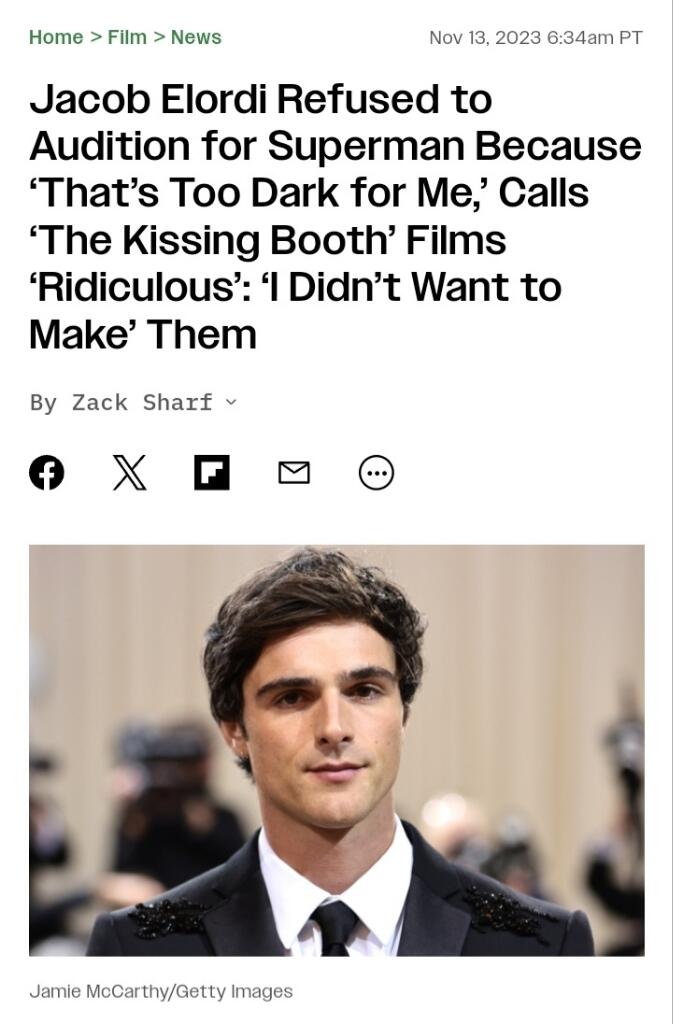
Task: Click the Nov 13, 2023 publish timestamp
Action: tap(535, 37)
